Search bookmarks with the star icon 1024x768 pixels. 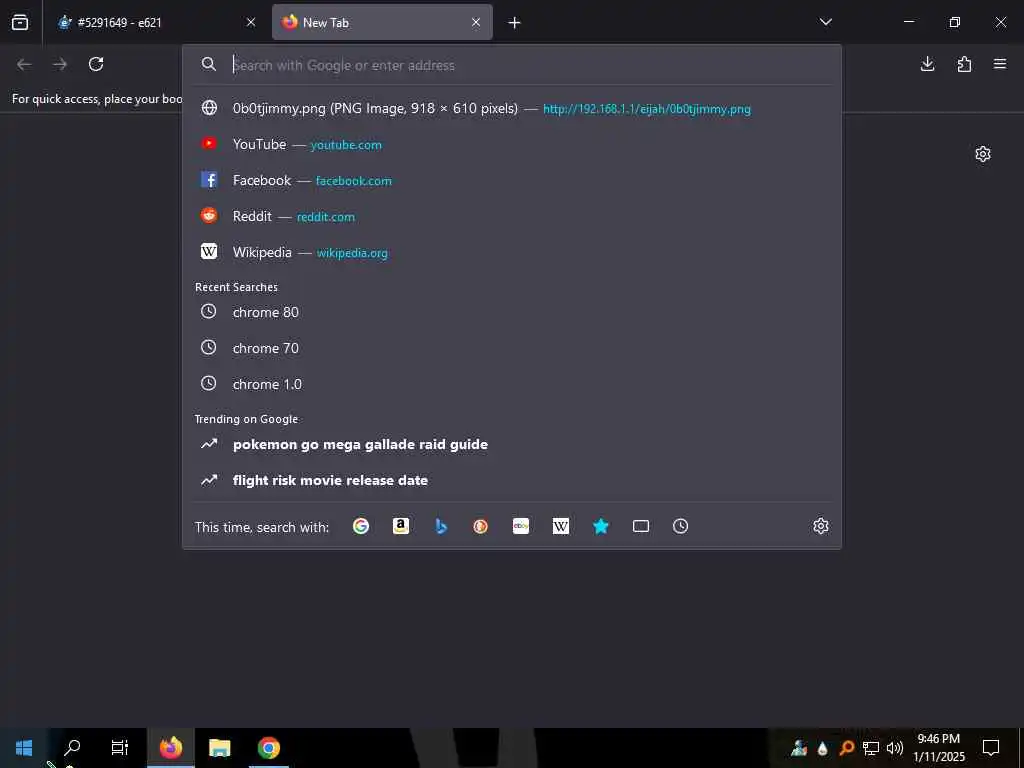tap(601, 526)
